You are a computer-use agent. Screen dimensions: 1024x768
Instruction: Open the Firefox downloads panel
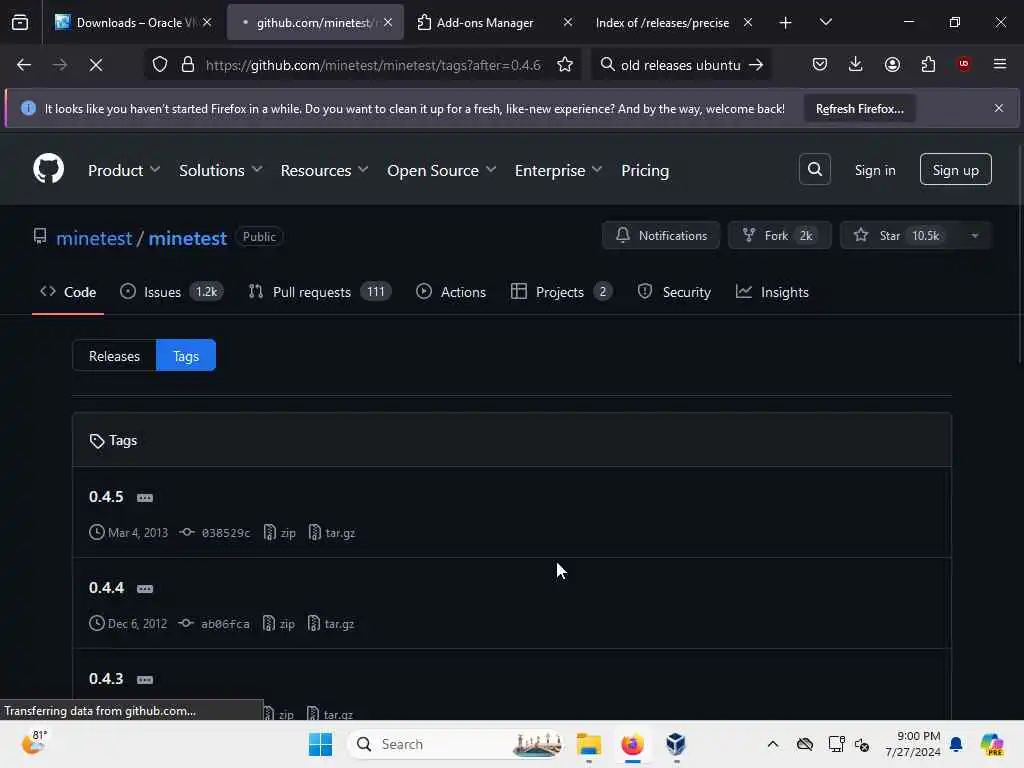point(856,64)
